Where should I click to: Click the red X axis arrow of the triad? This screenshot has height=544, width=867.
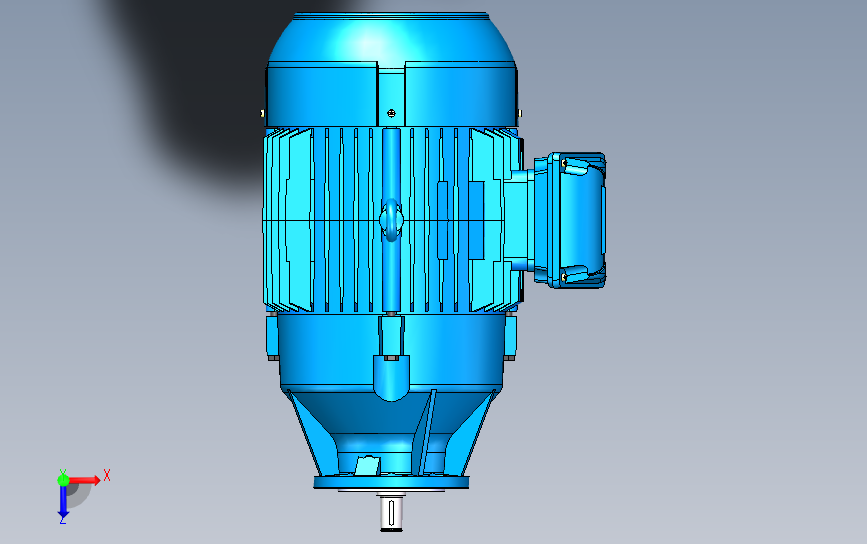click(84, 480)
